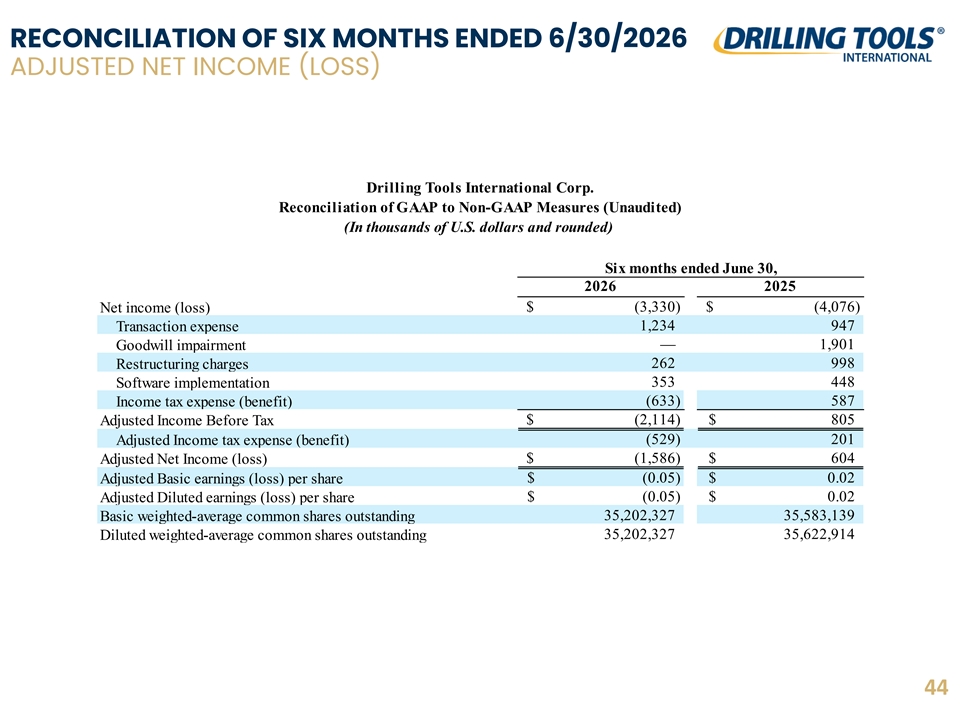Image resolution: width=960 pixels, height=720 pixels.
Task: Select software implementation value 448
Action: coord(842,382)
